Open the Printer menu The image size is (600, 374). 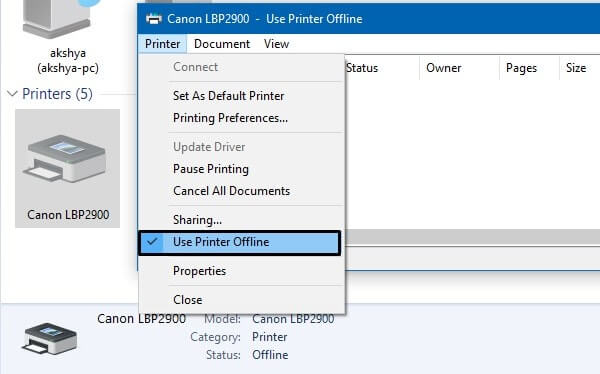click(162, 44)
